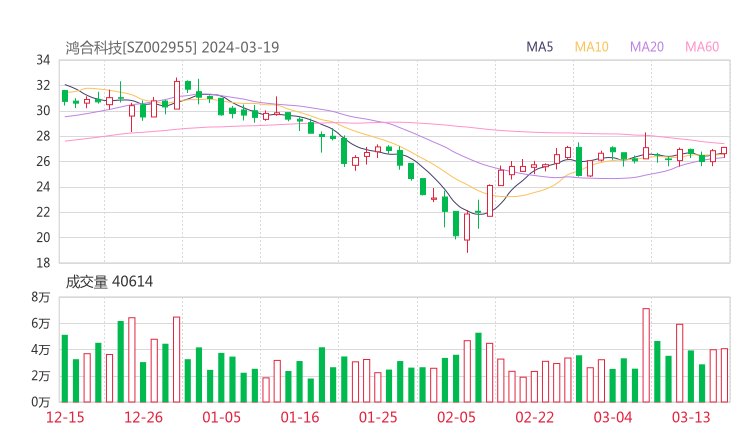Click the 34 price axis label
This screenshot has height=440, width=740.
pyautogui.click(x=43, y=60)
